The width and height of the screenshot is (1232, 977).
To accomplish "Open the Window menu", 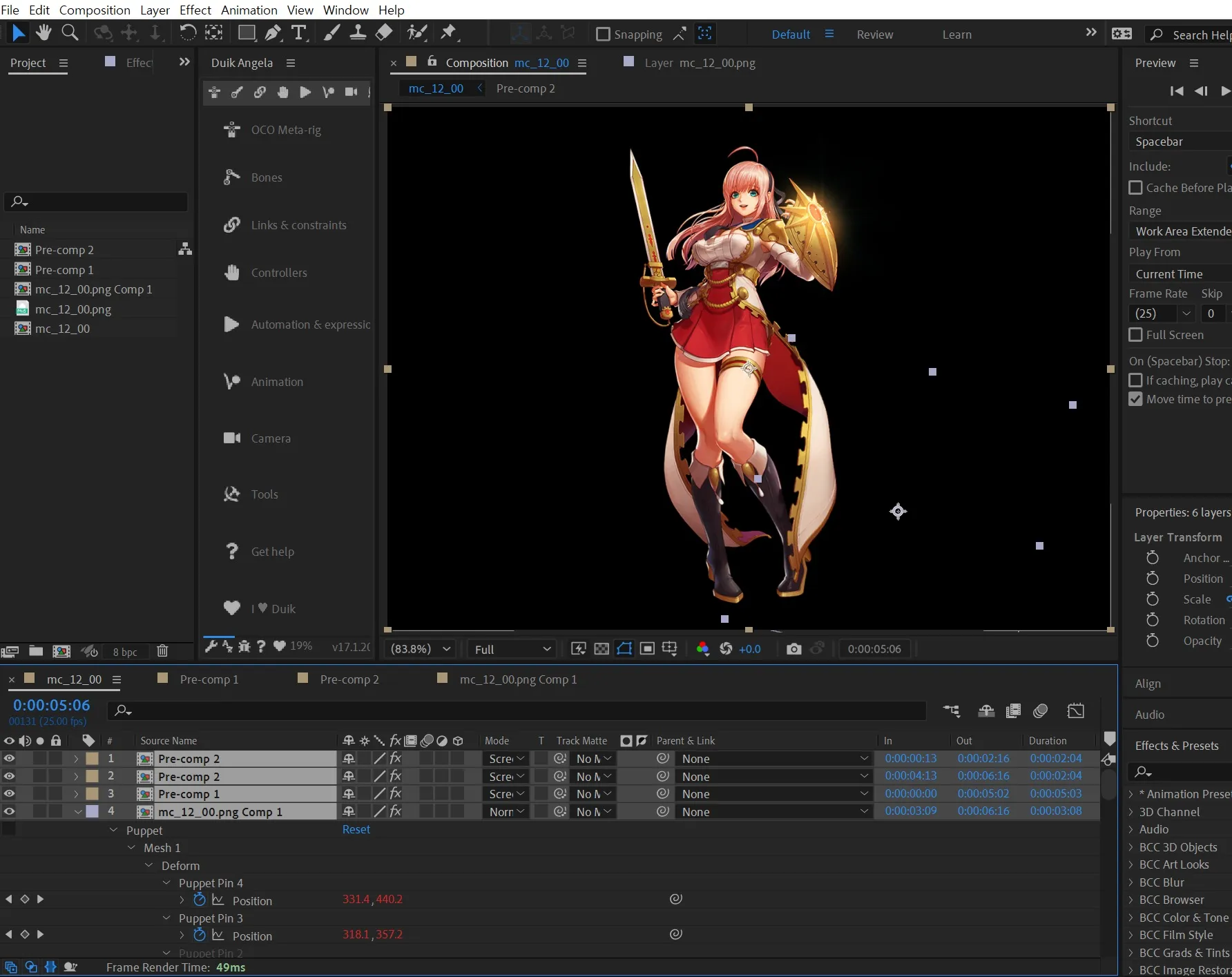I will click(x=346, y=10).
